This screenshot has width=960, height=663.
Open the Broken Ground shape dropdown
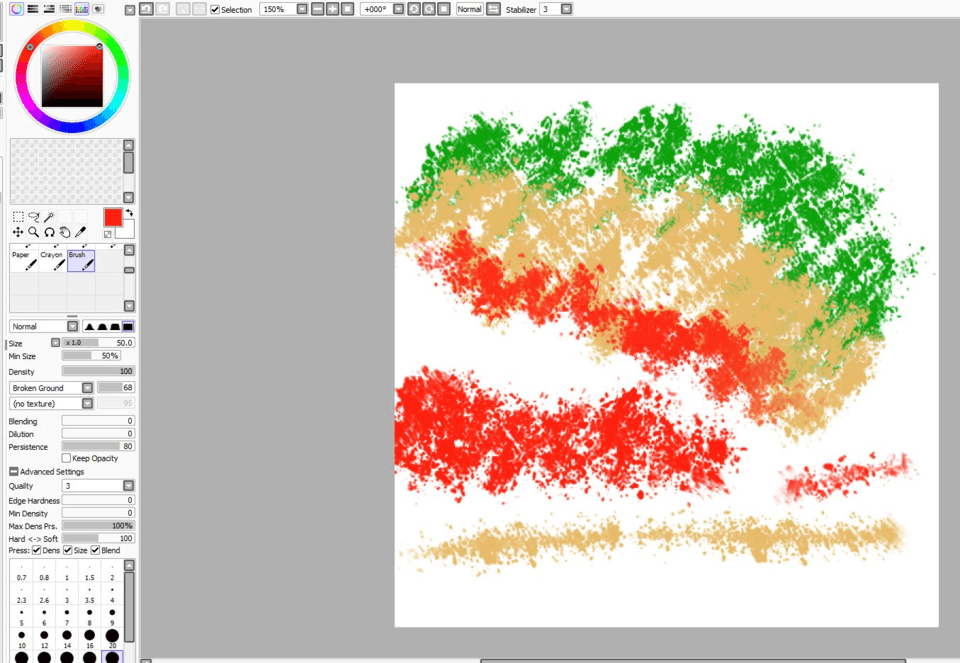(88, 388)
